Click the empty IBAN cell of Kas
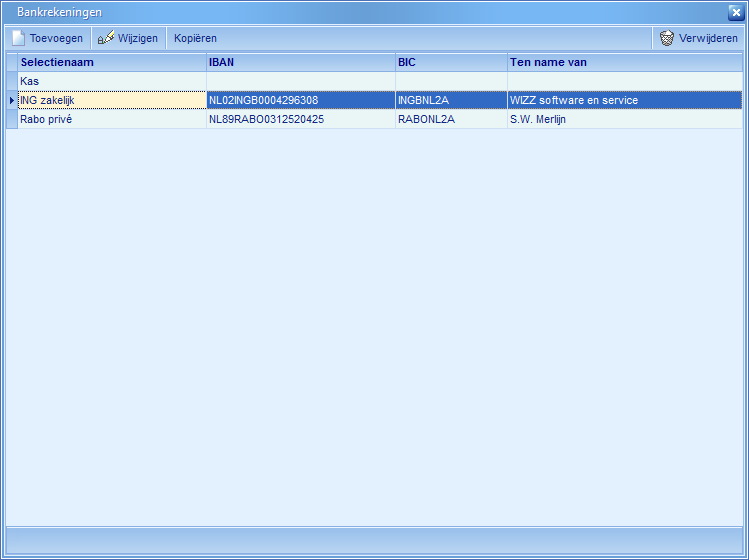 pos(300,81)
